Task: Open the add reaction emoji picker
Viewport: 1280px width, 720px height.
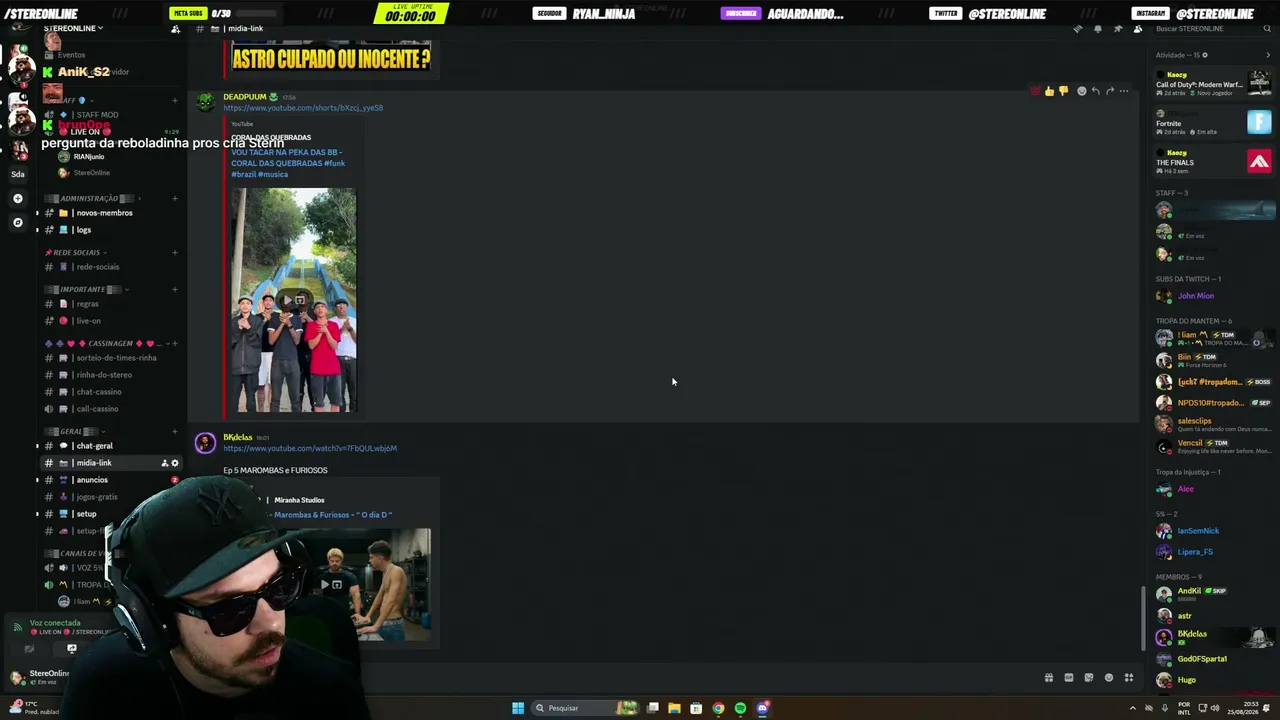Action: click(1081, 91)
